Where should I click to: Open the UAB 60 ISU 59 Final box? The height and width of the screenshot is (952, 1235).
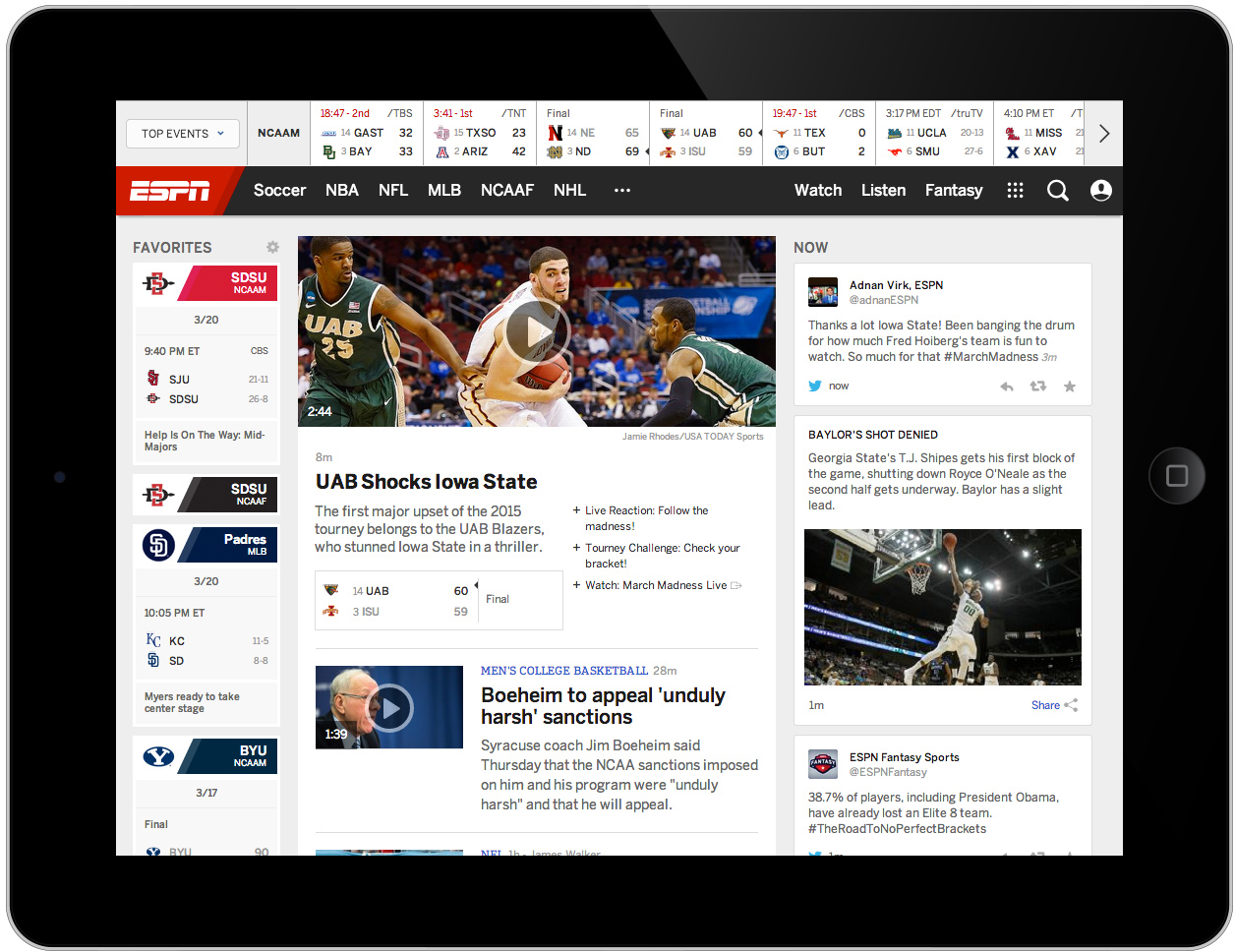(x=439, y=600)
